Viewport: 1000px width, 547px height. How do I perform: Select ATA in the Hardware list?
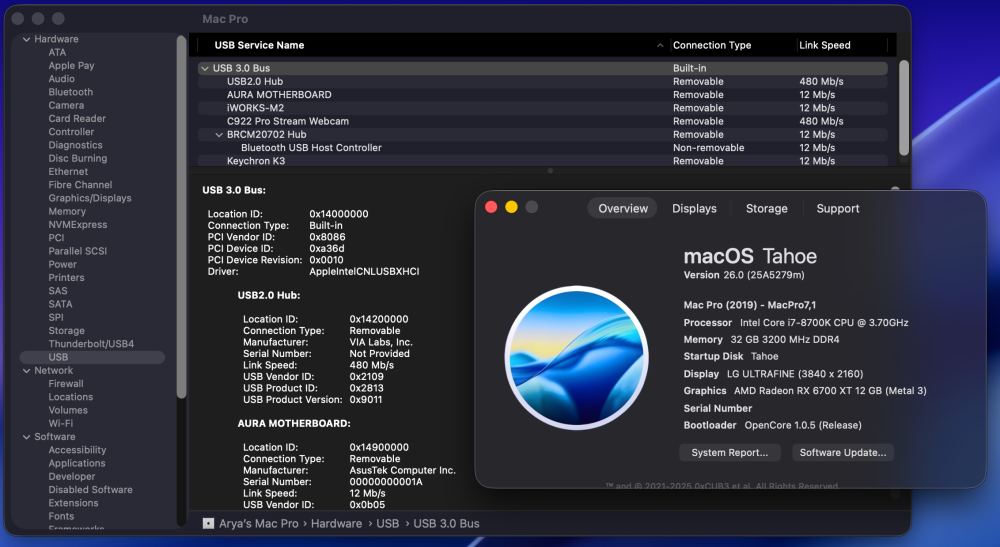pos(57,52)
